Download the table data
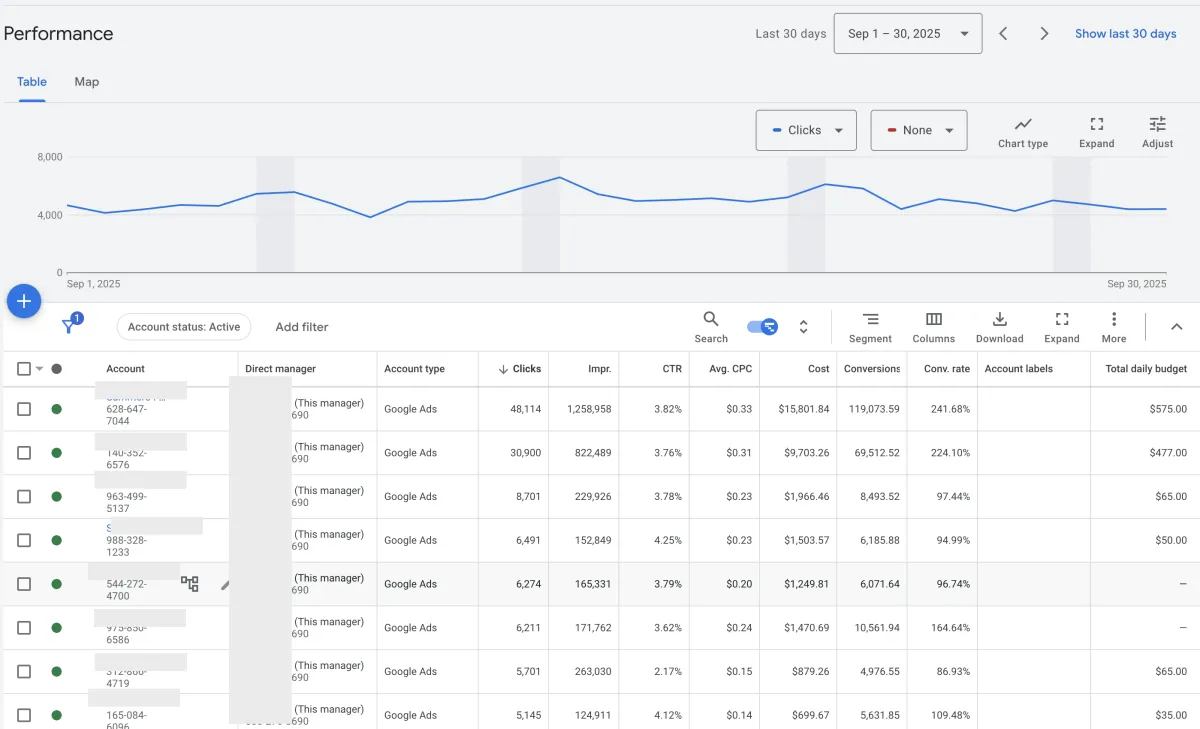Screen dimensions: 1200x729 999,326
